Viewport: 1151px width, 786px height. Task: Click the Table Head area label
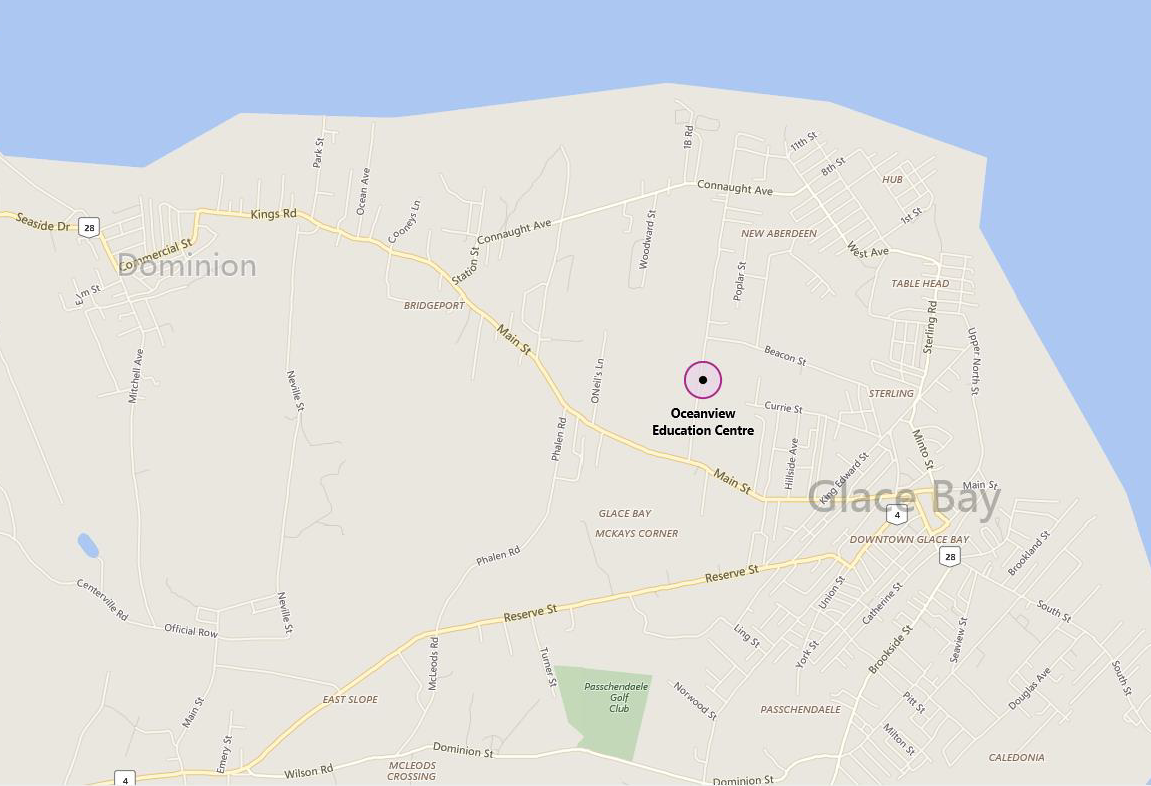[920, 283]
